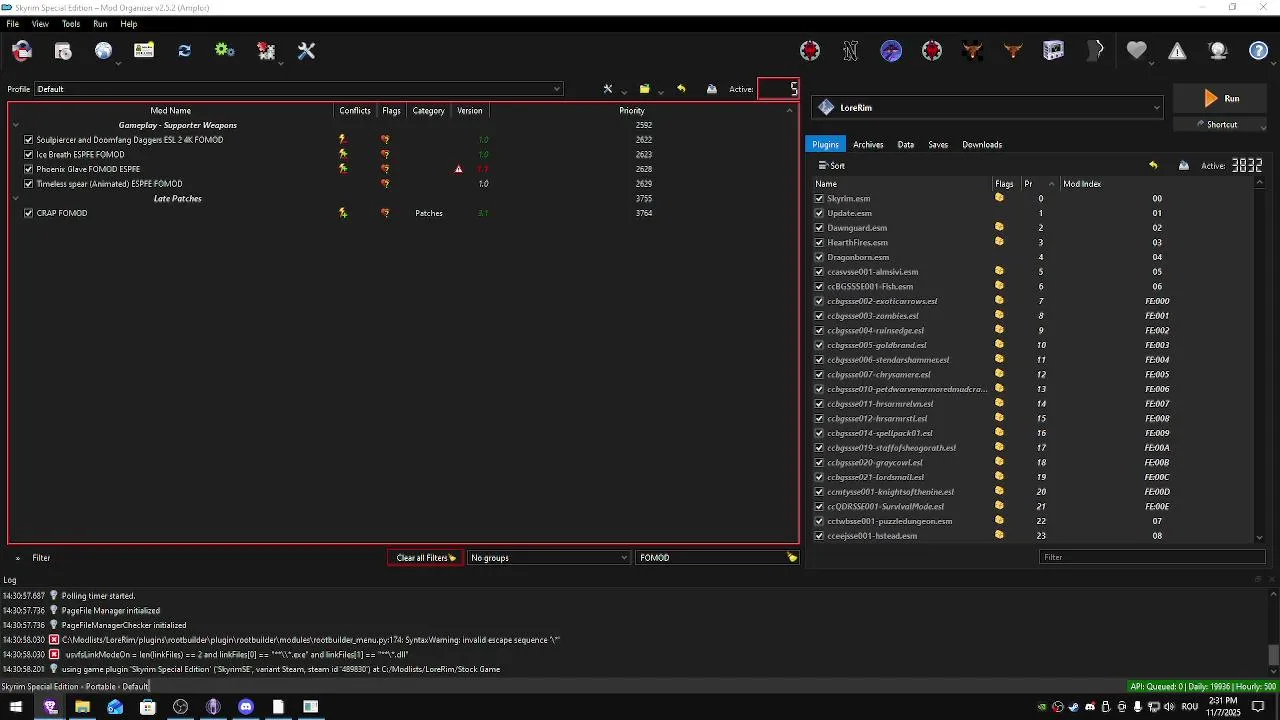Viewport: 1280px width, 720px height.
Task: Click mod list tools wrench icon
Action: pos(608,89)
